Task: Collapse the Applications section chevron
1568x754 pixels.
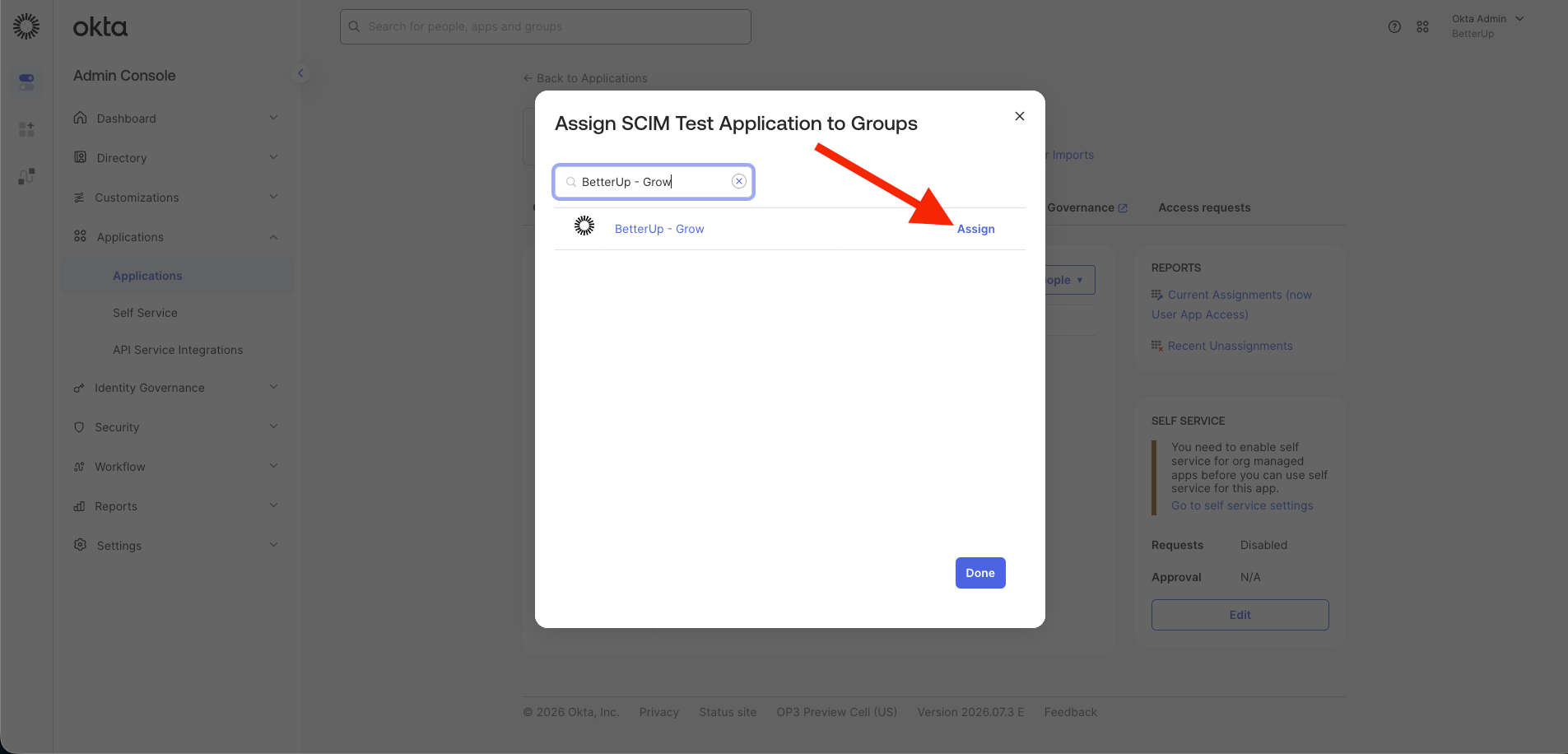Action: coord(273,237)
